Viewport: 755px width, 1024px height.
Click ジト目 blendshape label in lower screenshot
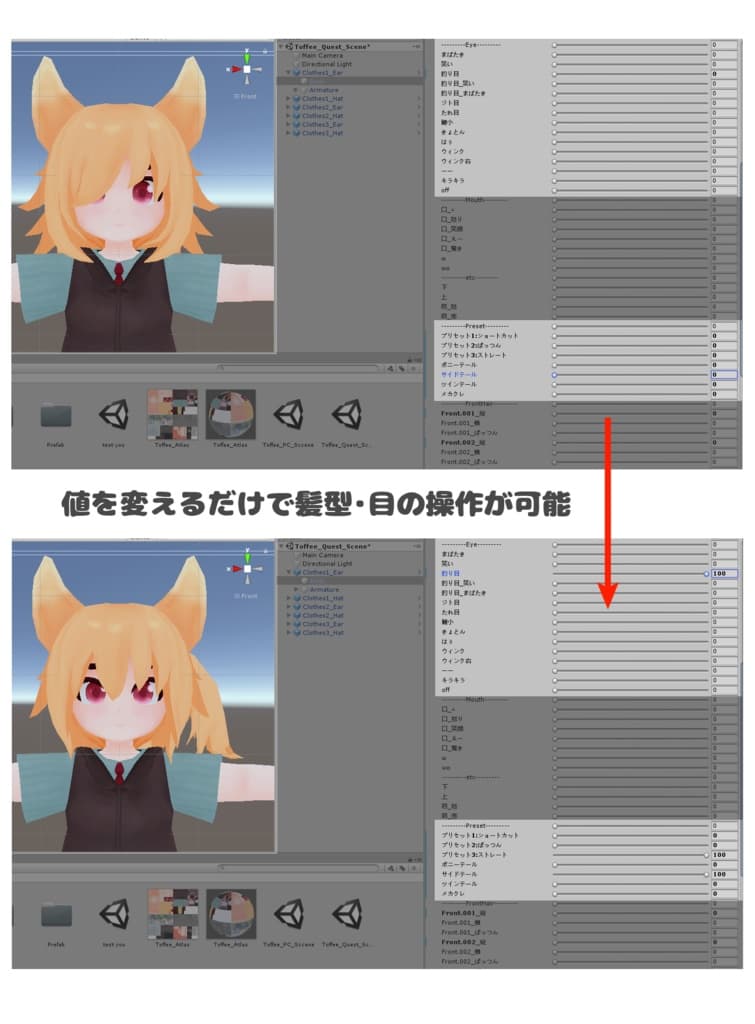pos(451,603)
